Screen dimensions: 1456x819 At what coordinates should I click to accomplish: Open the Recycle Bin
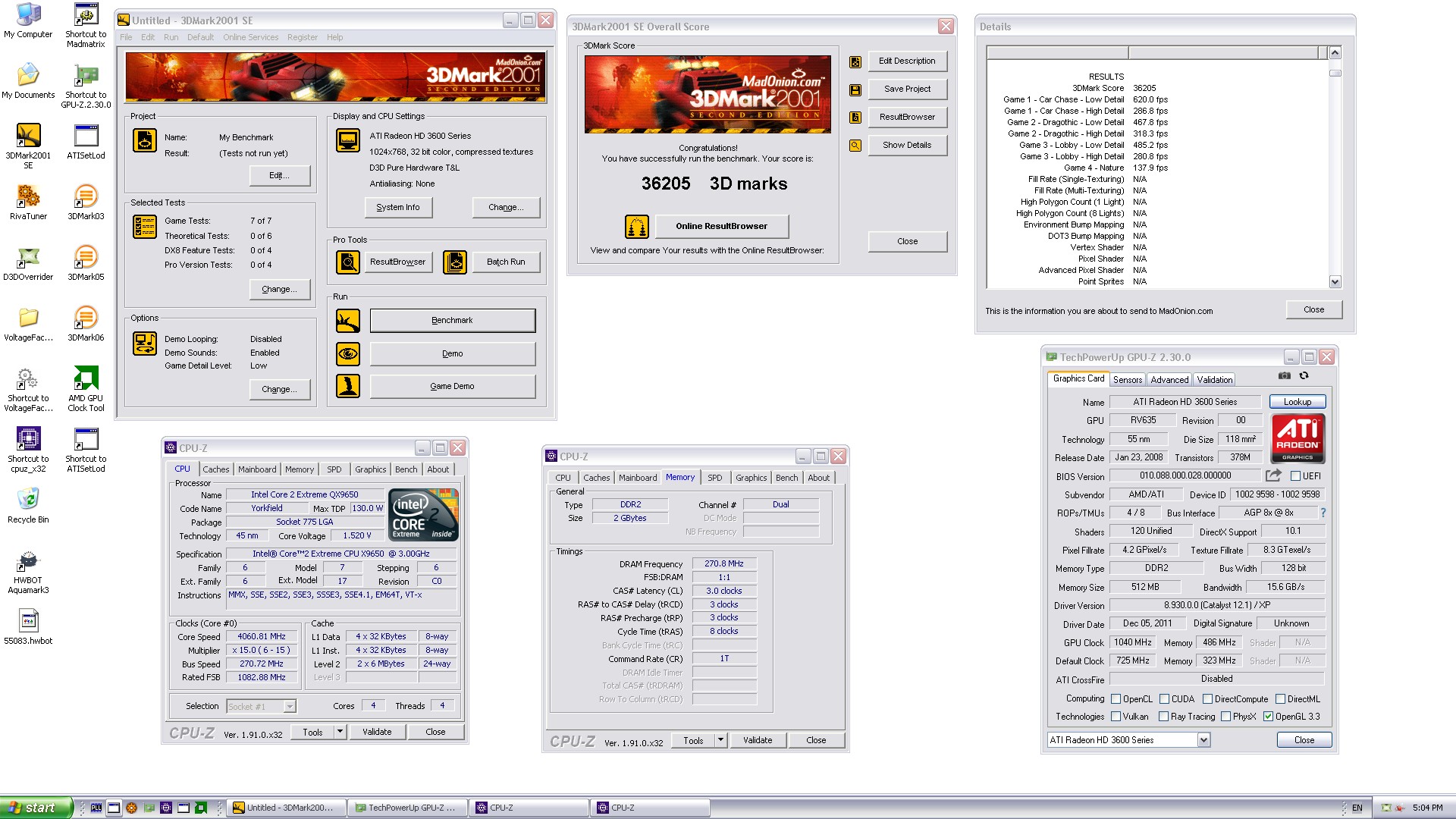(28, 506)
